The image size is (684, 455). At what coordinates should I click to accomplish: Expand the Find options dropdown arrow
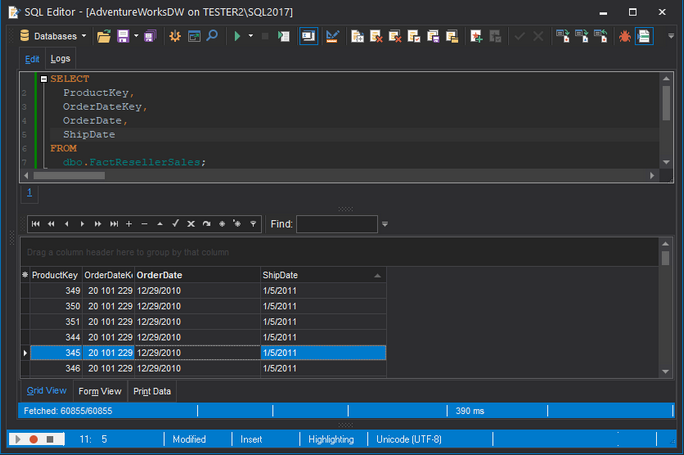point(385,224)
